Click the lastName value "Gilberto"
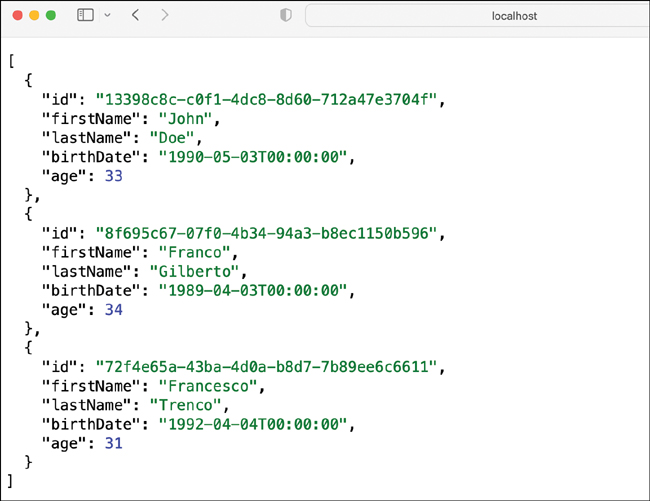This screenshot has height=501, width=650. tap(196, 271)
